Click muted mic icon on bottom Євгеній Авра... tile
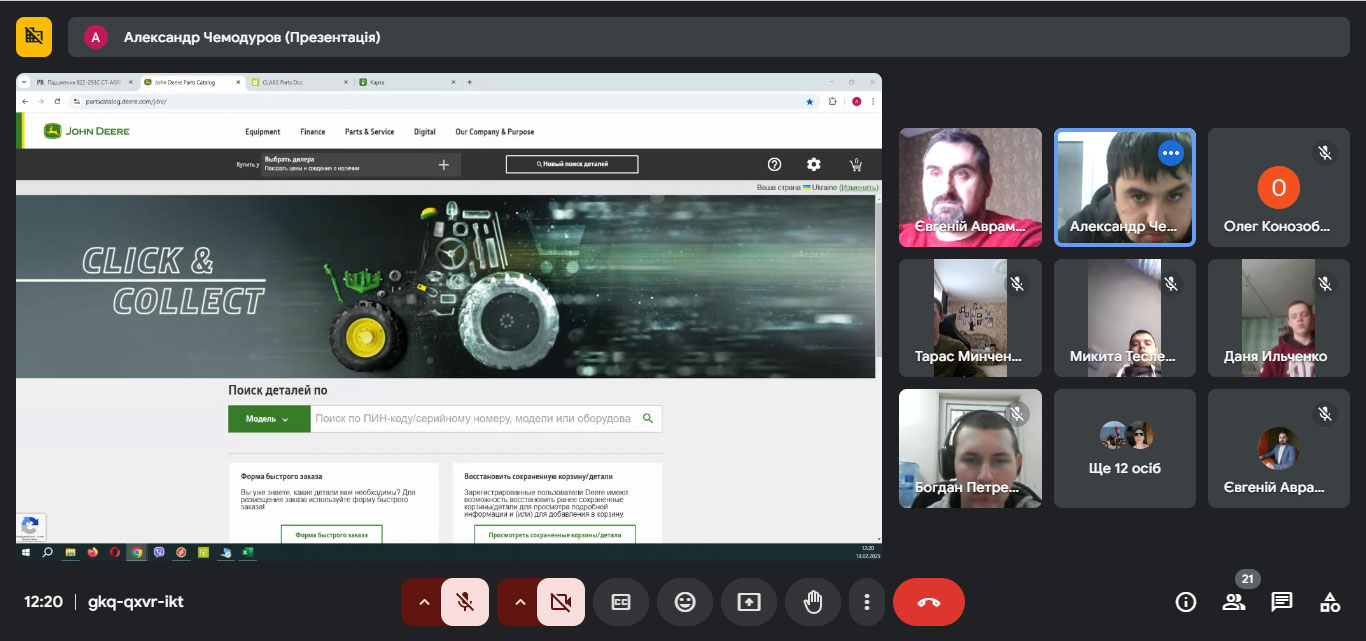 (x=1325, y=414)
